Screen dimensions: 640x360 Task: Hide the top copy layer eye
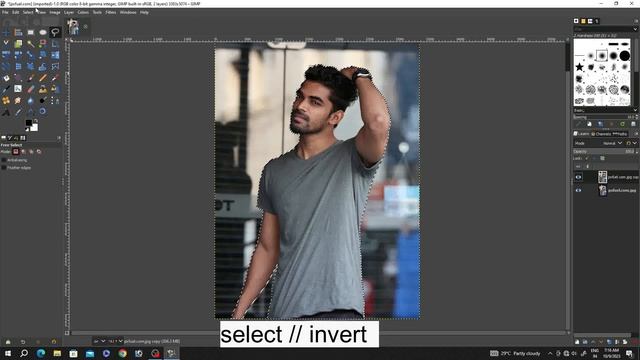(578, 177)
